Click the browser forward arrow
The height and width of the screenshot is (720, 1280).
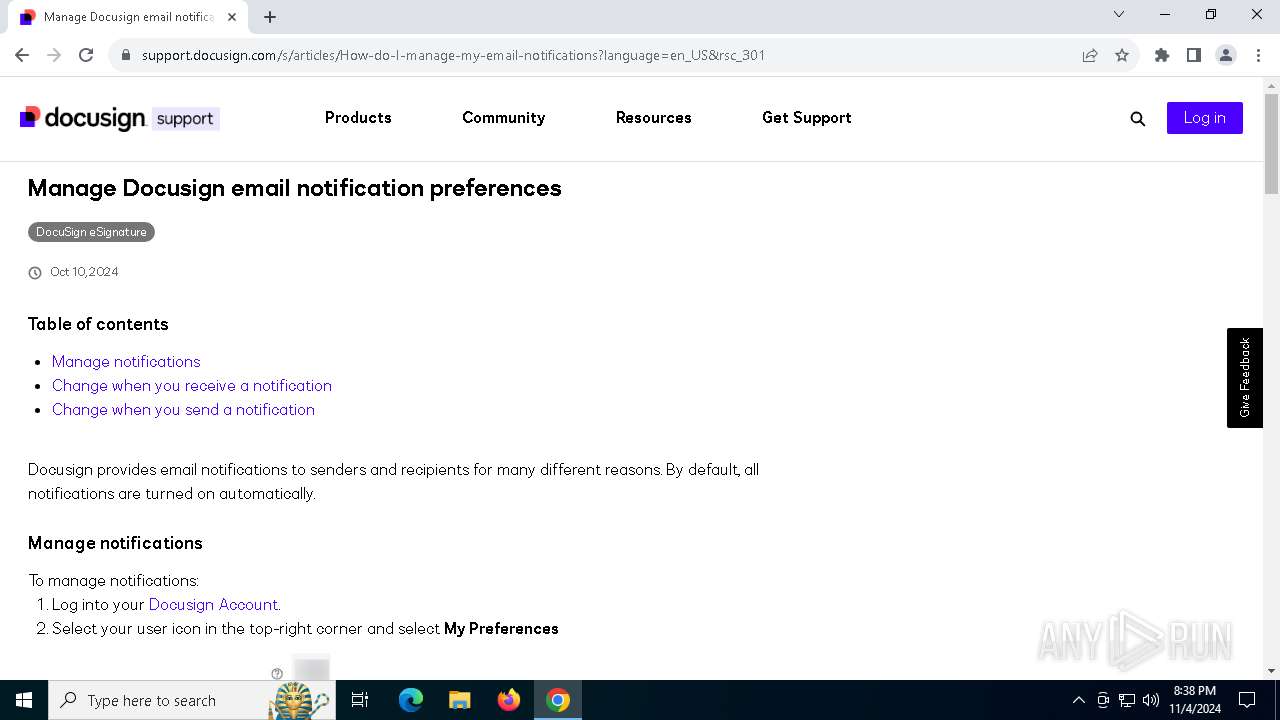[x=54, y=55]
